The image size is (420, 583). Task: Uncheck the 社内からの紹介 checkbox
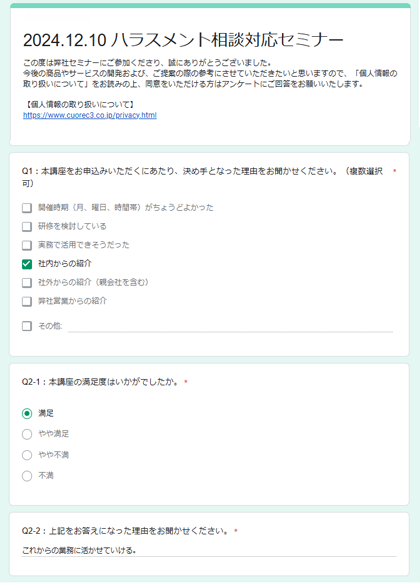(x=27, y=264)
